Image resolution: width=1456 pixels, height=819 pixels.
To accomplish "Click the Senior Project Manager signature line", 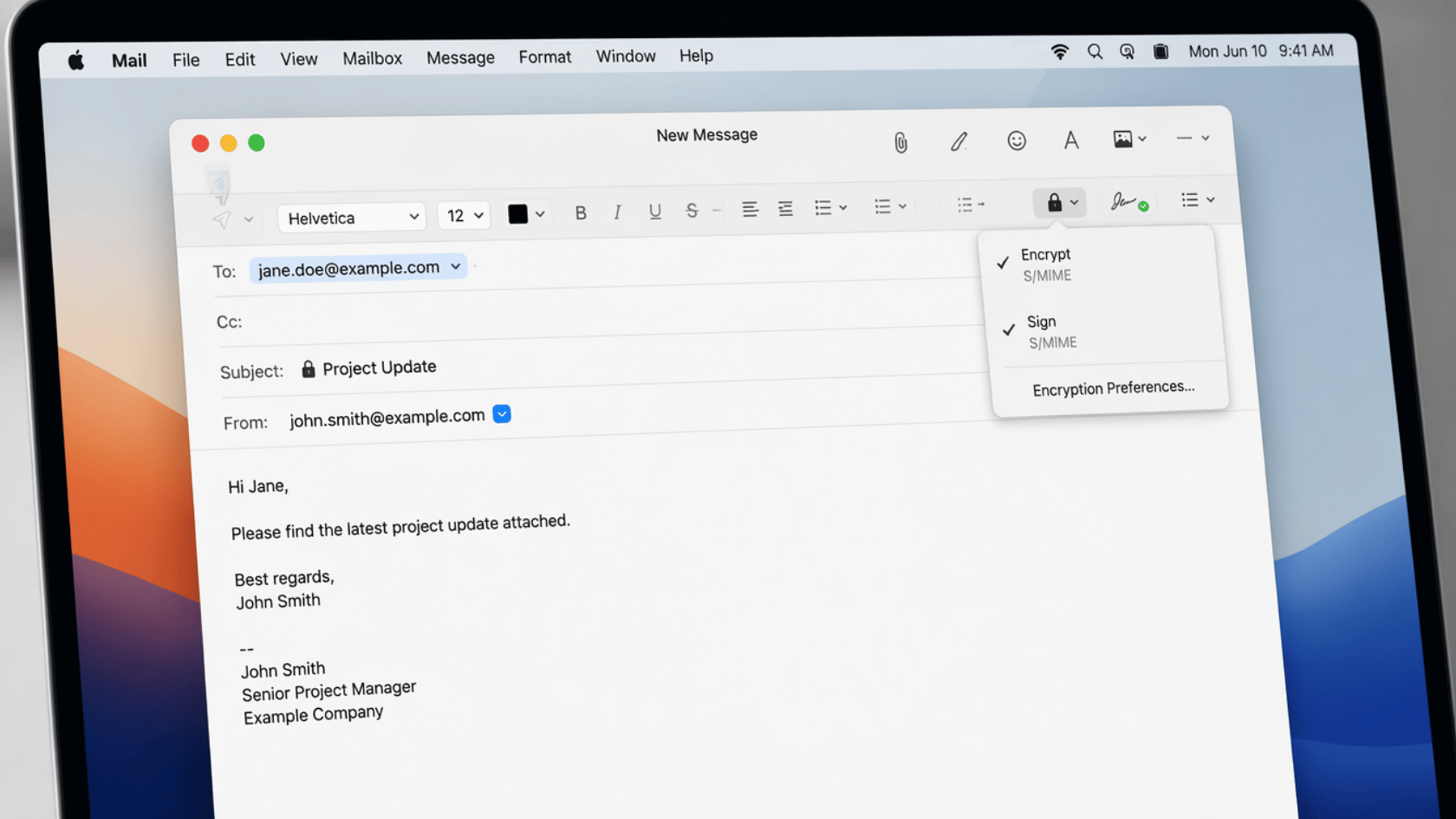I will [x=329, y=691].
